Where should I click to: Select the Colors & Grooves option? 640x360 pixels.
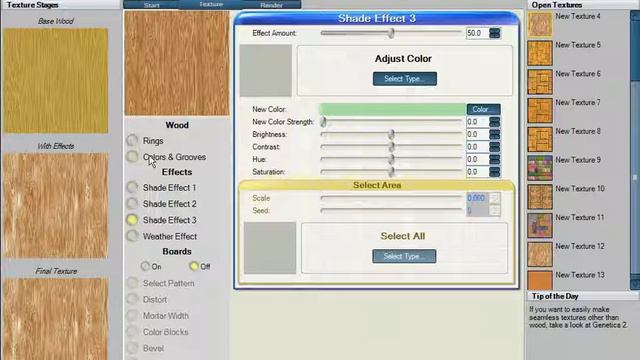coord(132,157)
